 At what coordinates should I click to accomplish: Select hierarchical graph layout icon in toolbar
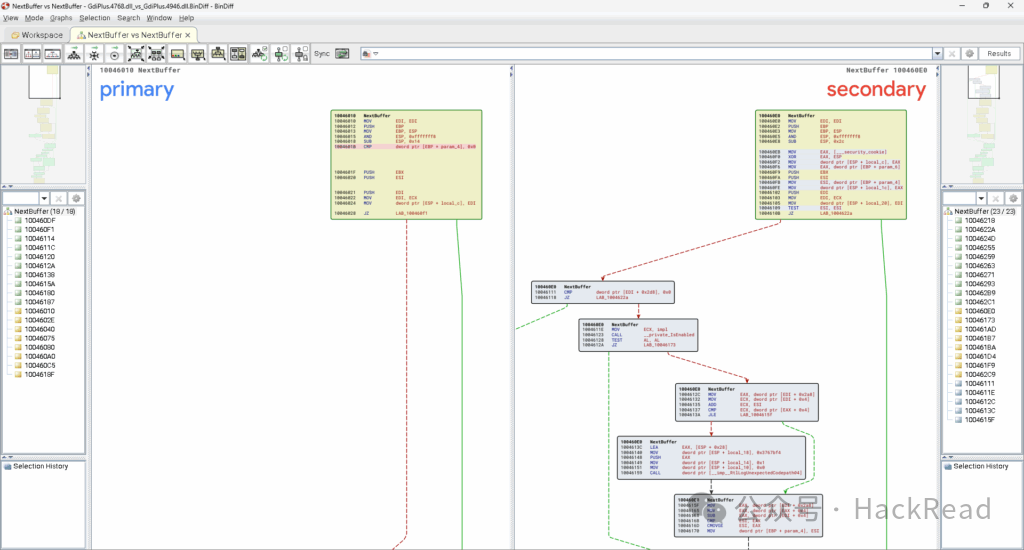click(x=74, y=54)
